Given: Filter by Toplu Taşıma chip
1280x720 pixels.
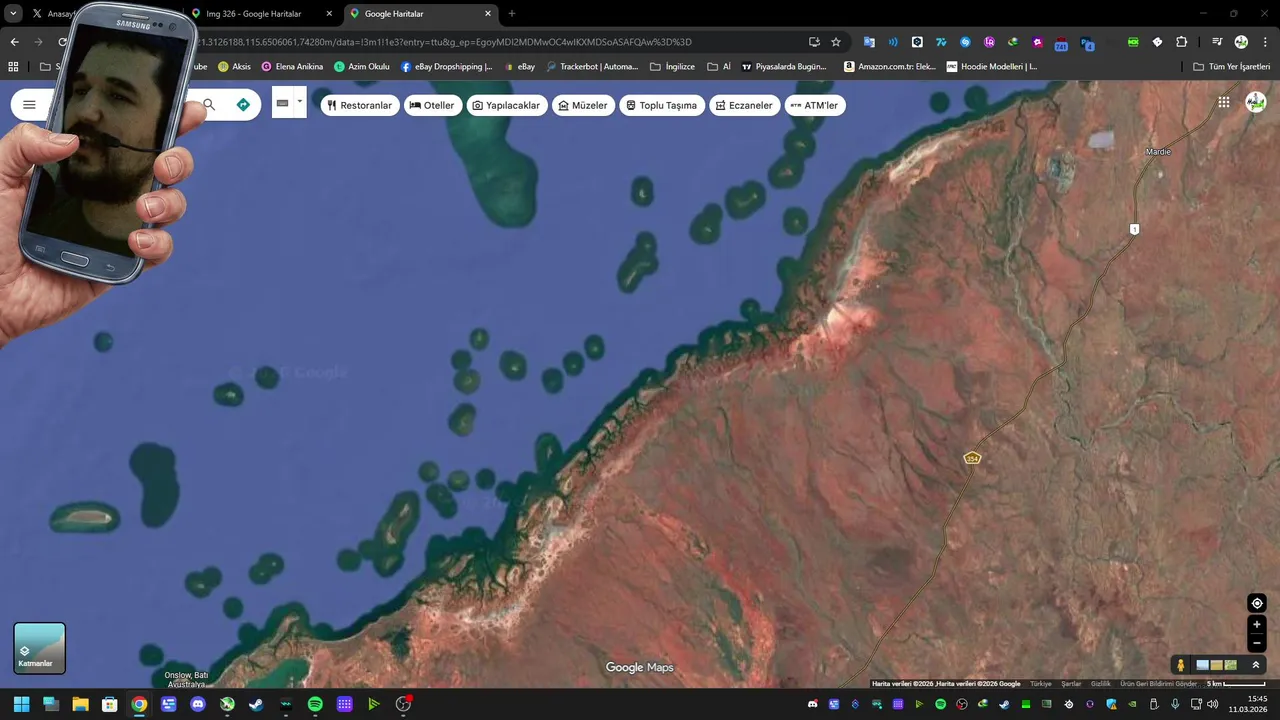Looking at the screenshot, I should 662,105.
